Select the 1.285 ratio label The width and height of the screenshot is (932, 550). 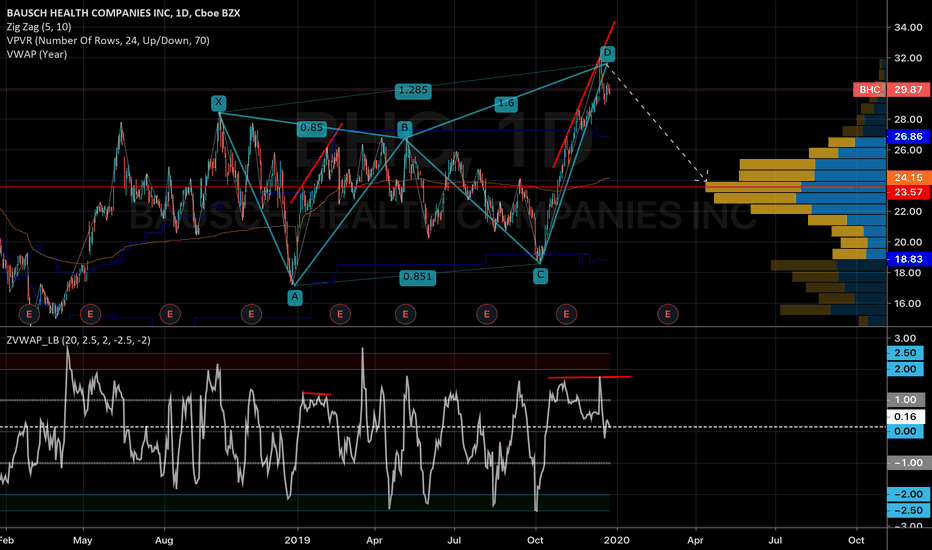pos(413,90)
